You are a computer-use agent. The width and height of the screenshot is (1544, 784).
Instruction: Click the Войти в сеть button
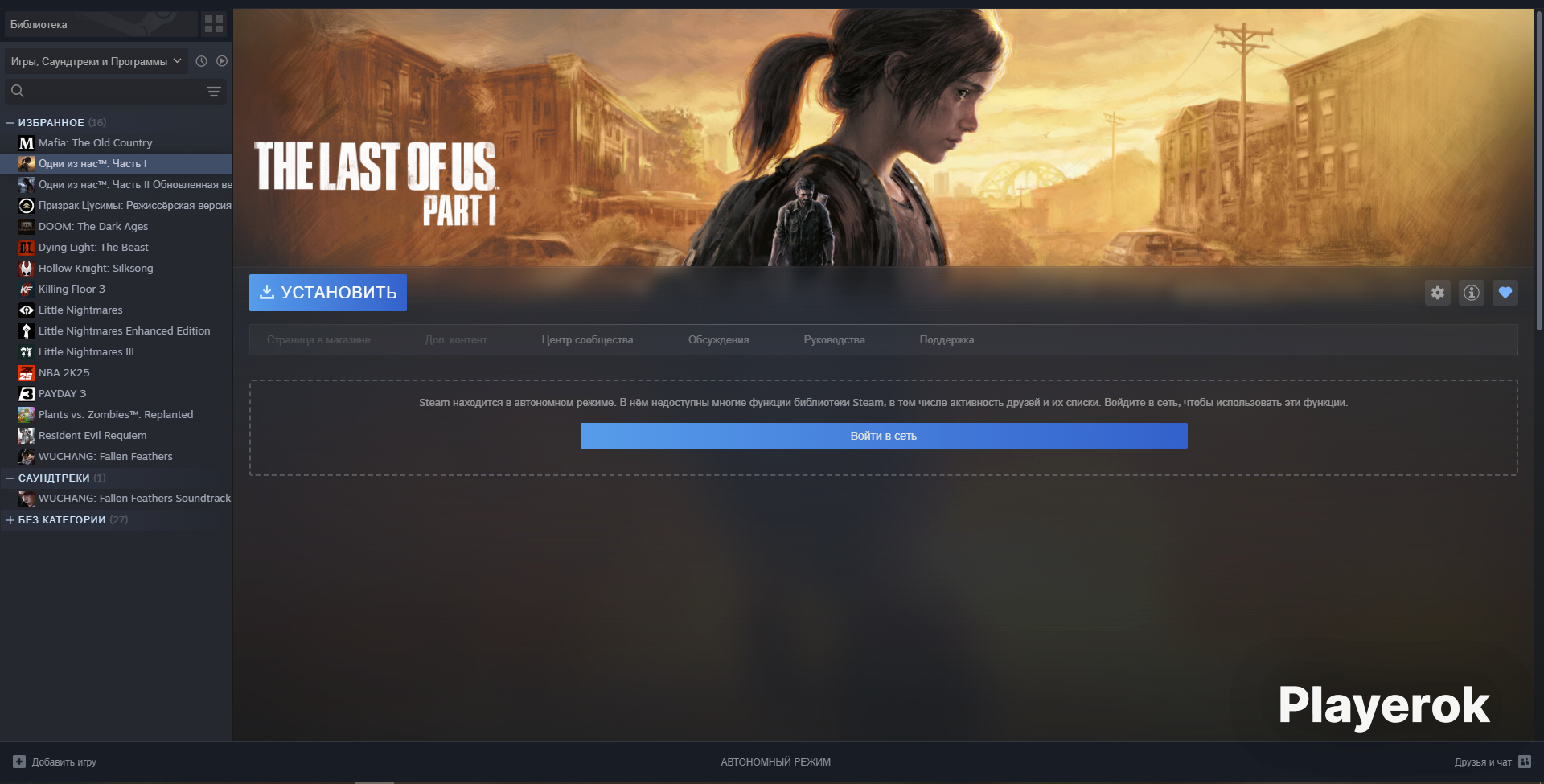pos(884,436)
